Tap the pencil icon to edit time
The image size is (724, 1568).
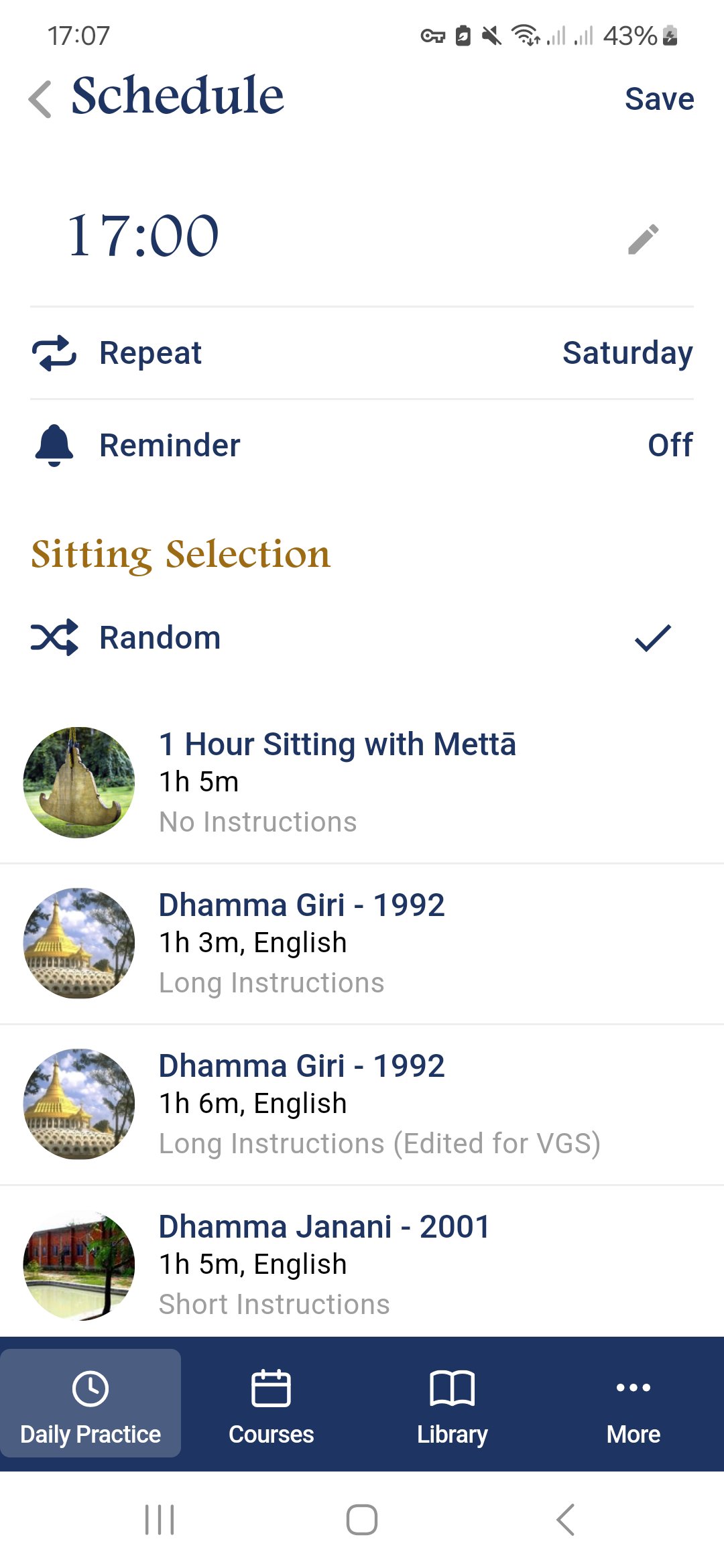coord(644,239)
